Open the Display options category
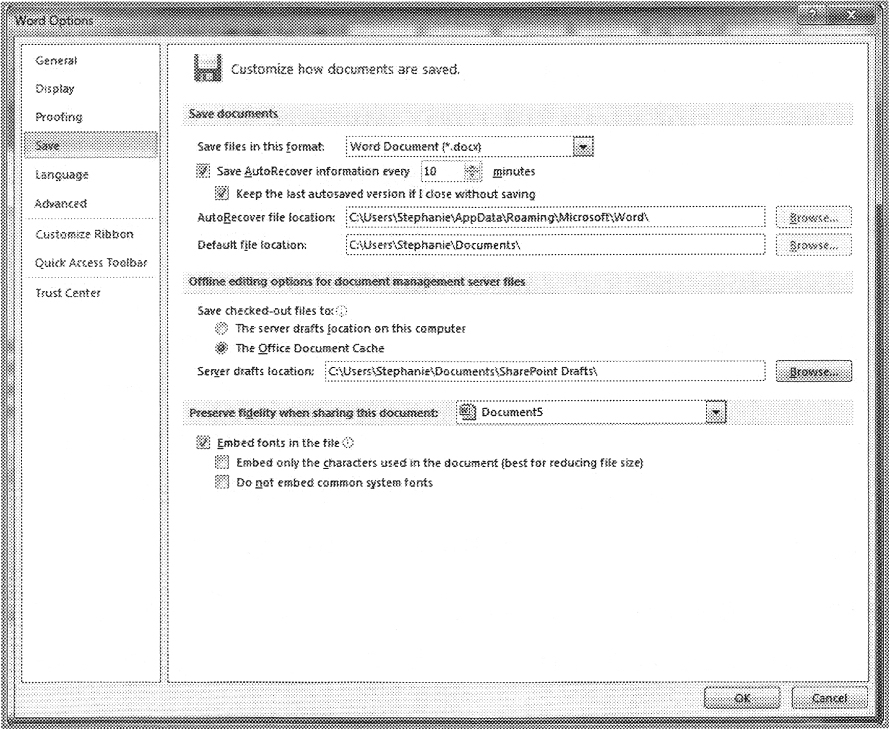Viewport: 889px width, 729px height. coord(55,88)
